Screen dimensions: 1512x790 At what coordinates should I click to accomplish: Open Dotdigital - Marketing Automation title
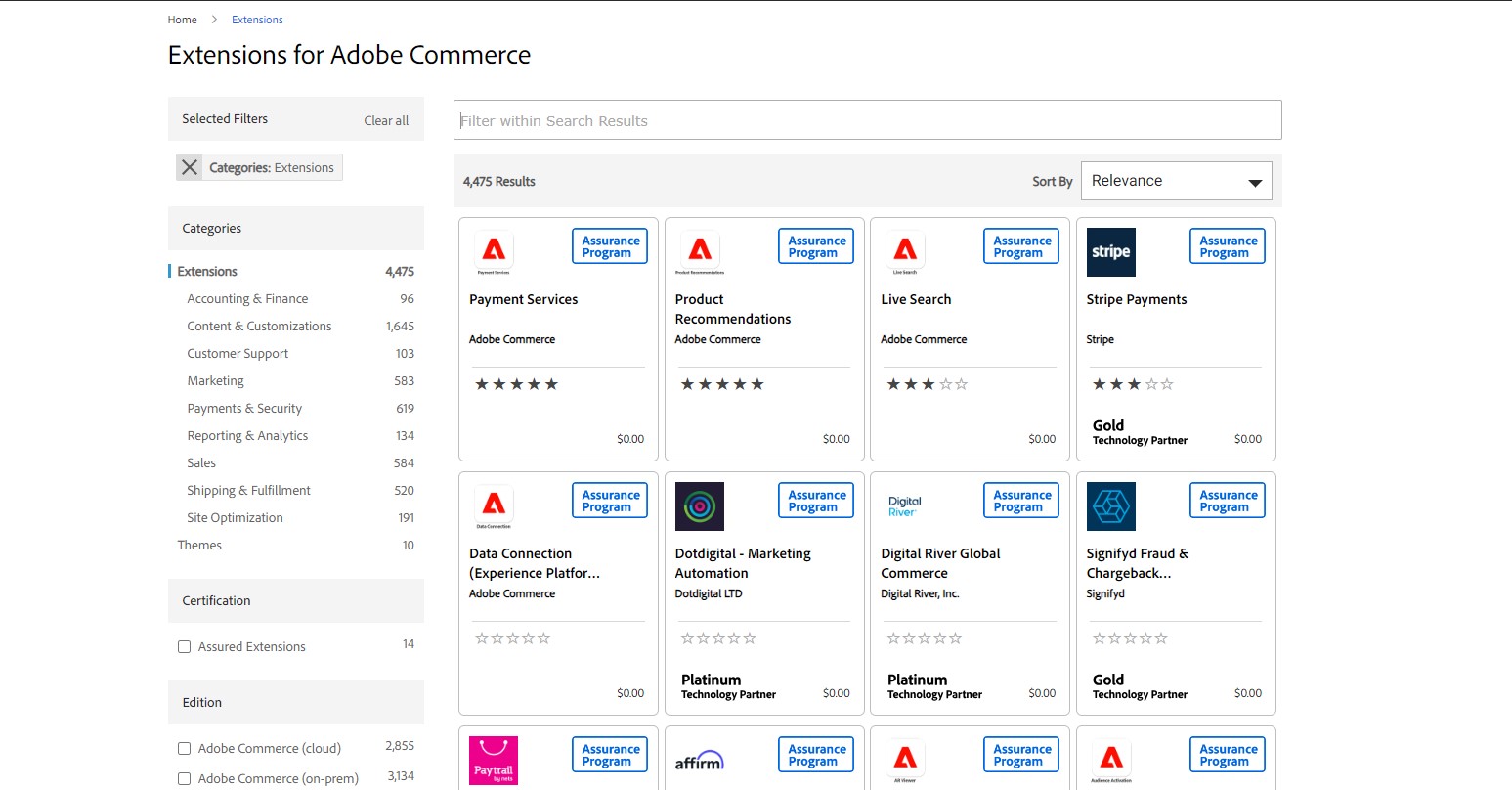pos(743,563)
